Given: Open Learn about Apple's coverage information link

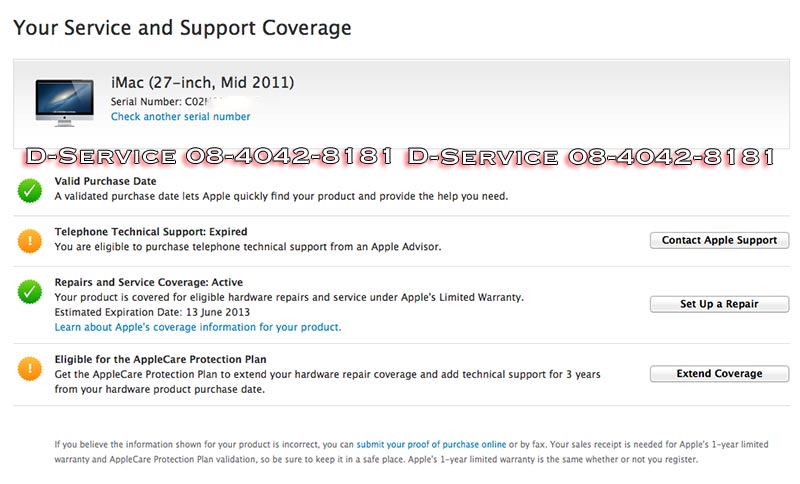Looking at the screenshot, I should pyautogui.click(x=197, y=327).
